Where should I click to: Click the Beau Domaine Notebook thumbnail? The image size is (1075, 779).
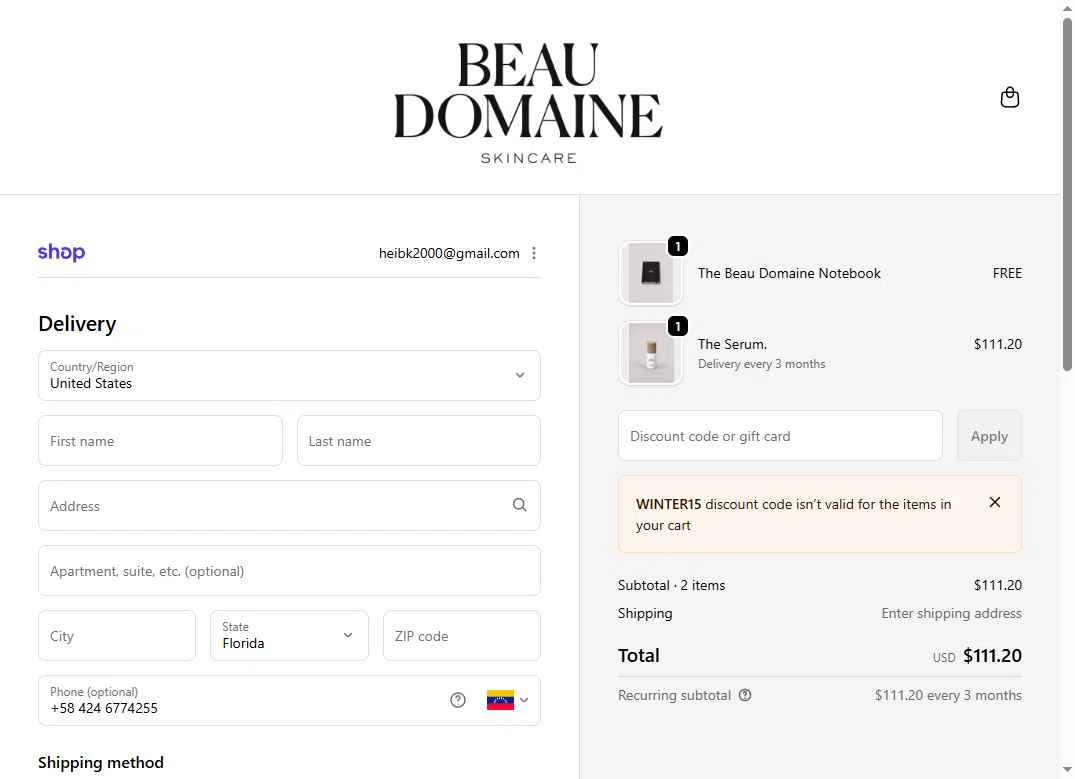651,273
